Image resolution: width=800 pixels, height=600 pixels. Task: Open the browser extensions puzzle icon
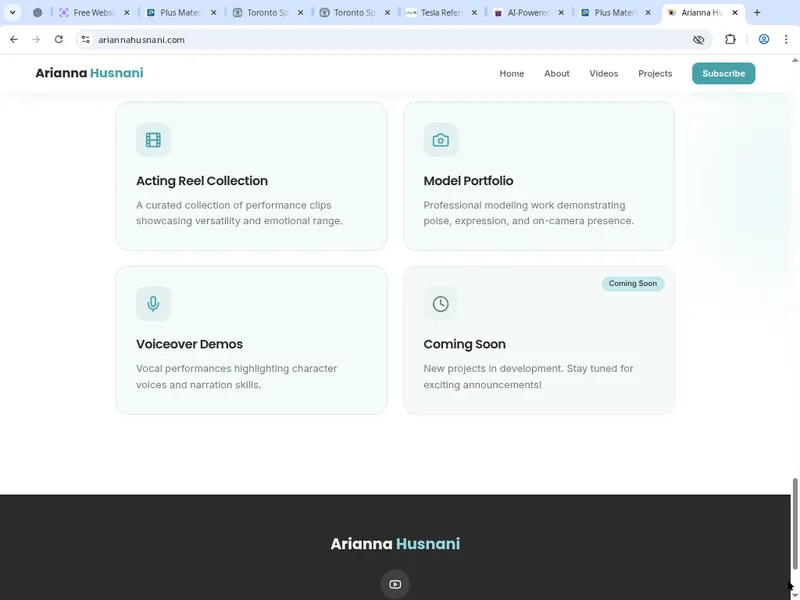730,39
